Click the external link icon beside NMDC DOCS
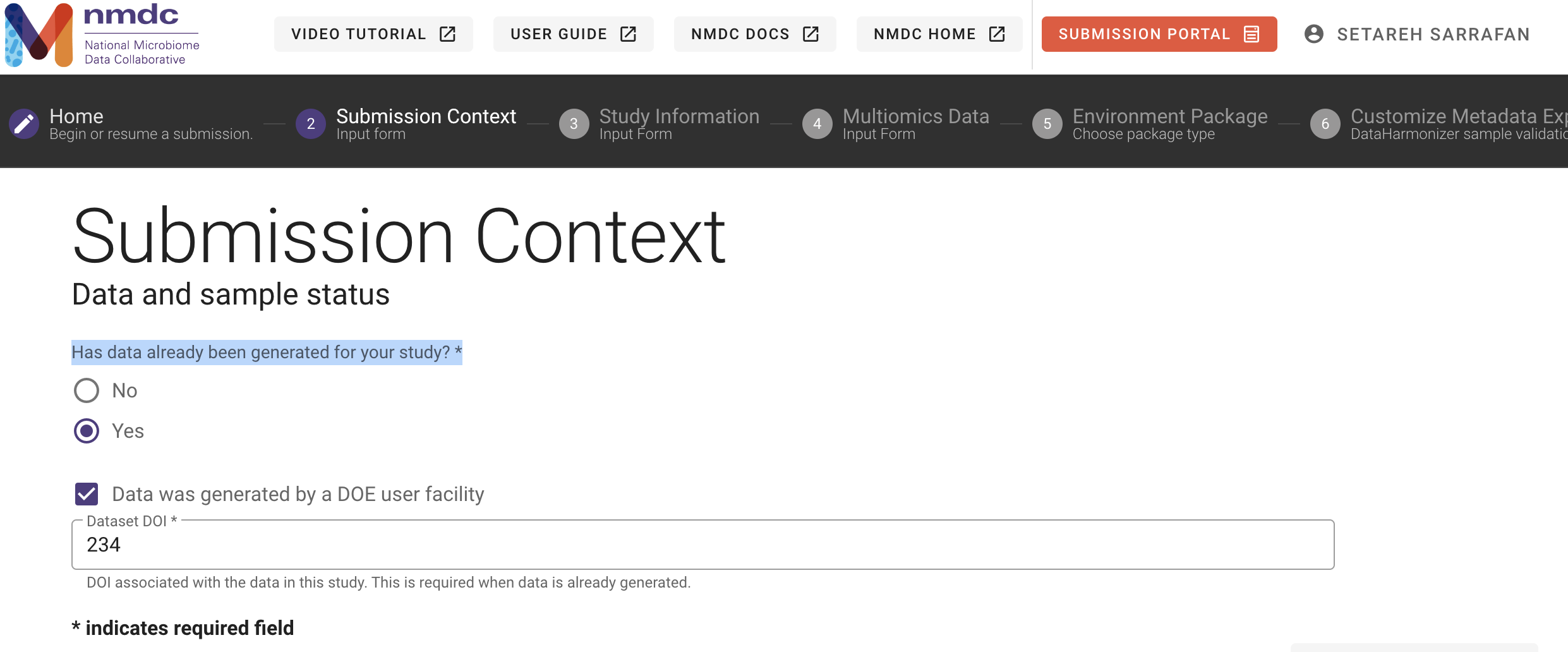This screenshot has width=1568, height=652. [x=811, y=34]
